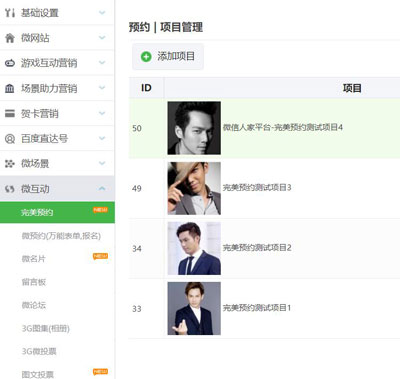Click the 微场景 dots icon

[x=10, y=163]
